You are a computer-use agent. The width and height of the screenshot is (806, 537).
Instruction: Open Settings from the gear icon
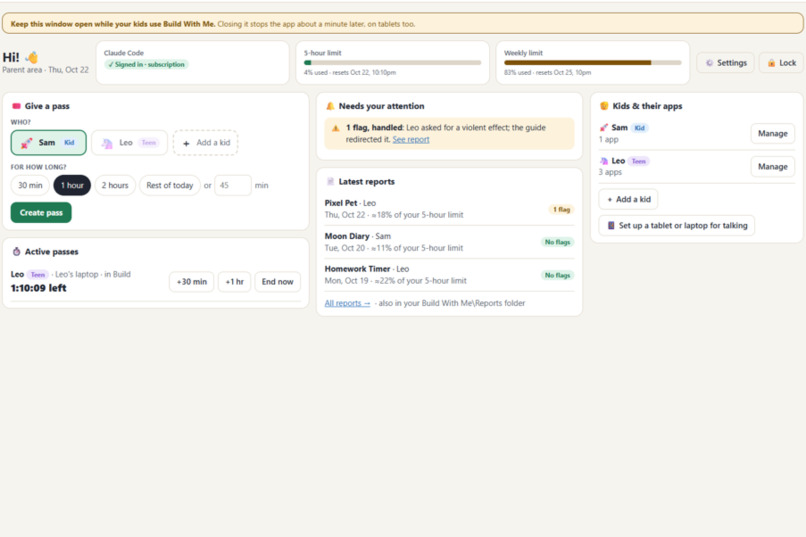709,63
